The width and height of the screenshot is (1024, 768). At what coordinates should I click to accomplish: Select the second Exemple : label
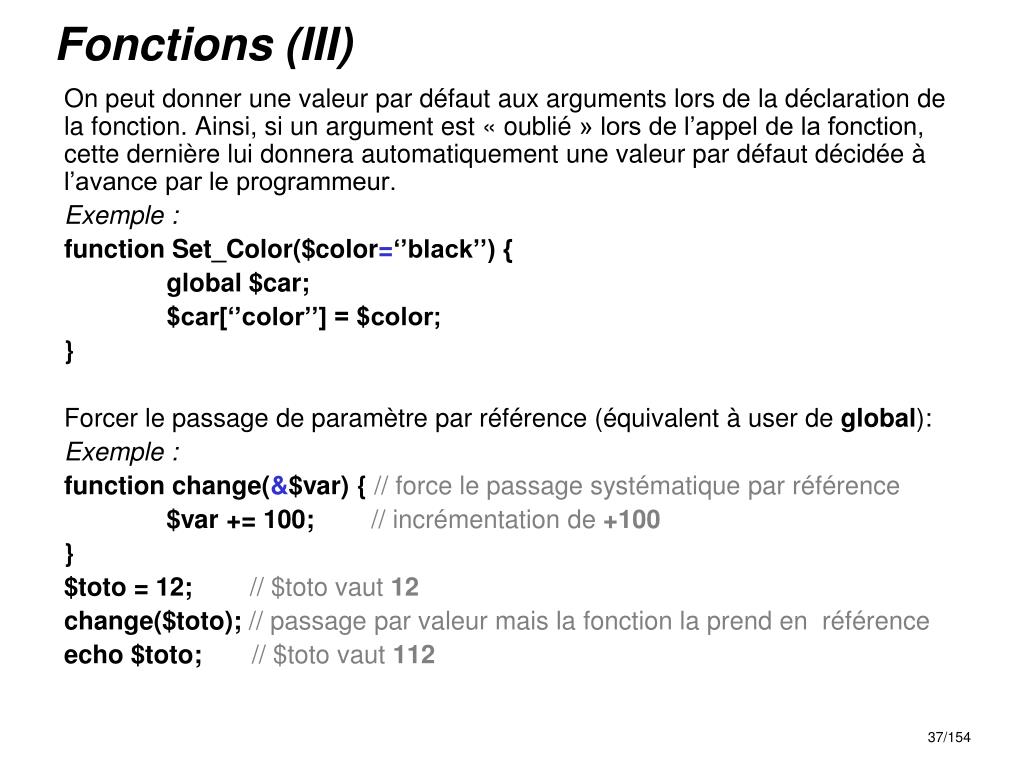click(x=122, y=452)
